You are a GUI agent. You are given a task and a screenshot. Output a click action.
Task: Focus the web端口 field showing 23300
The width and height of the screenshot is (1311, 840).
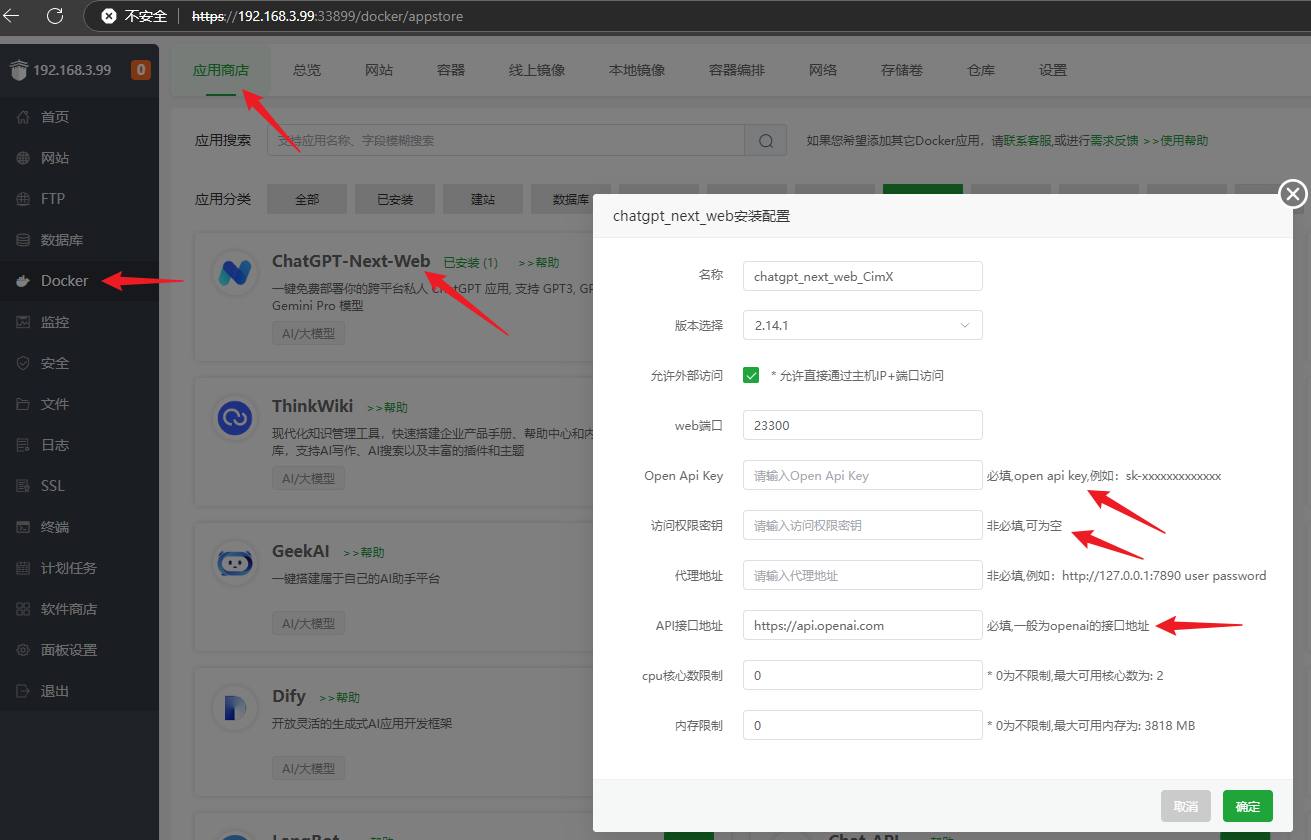(862, 425)
